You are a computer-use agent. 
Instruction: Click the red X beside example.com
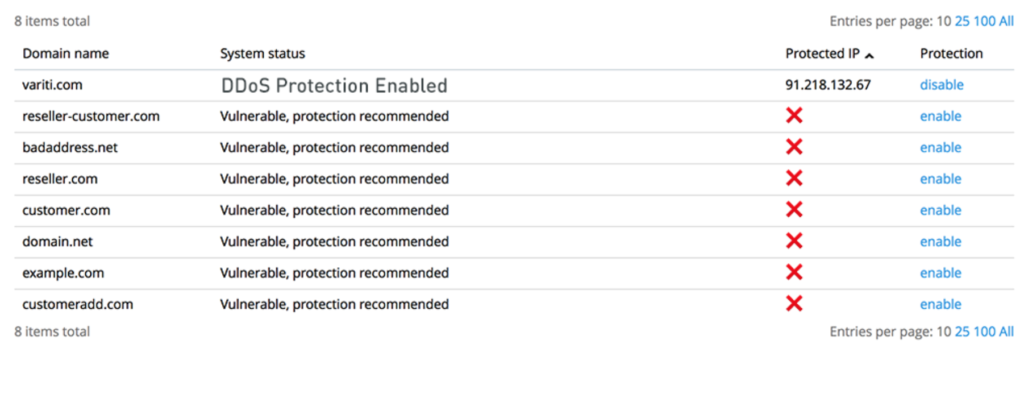pos(794,273)
